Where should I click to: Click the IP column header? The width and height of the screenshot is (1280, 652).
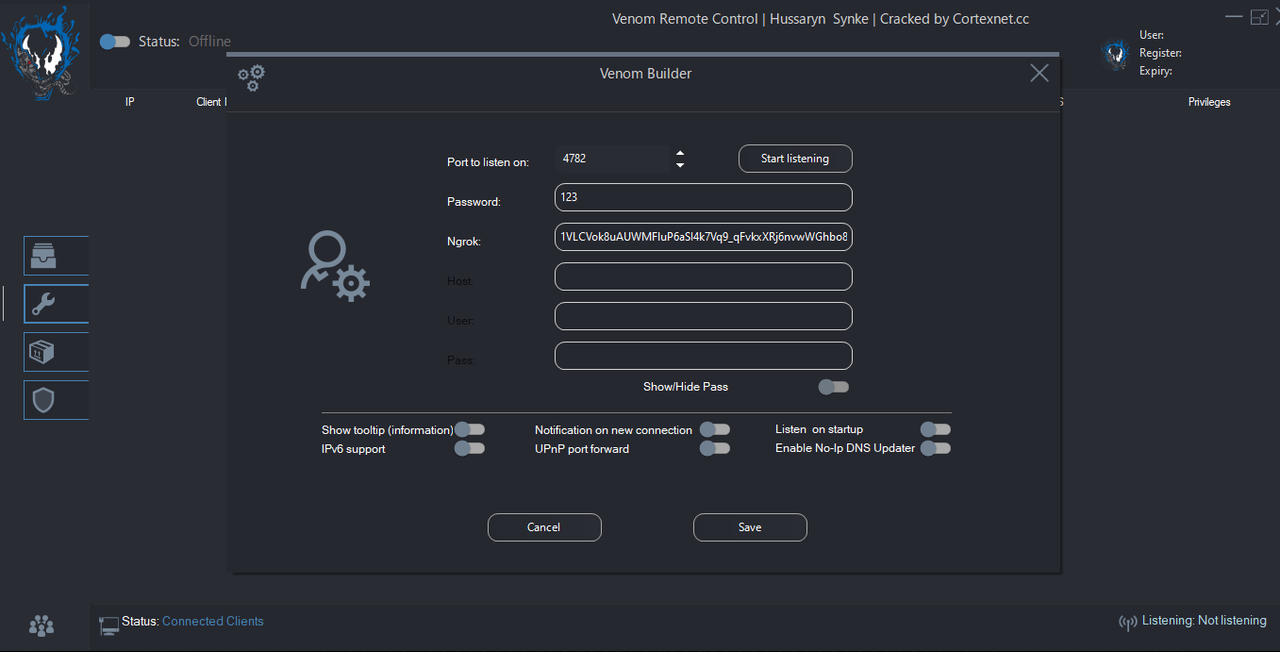130,102
